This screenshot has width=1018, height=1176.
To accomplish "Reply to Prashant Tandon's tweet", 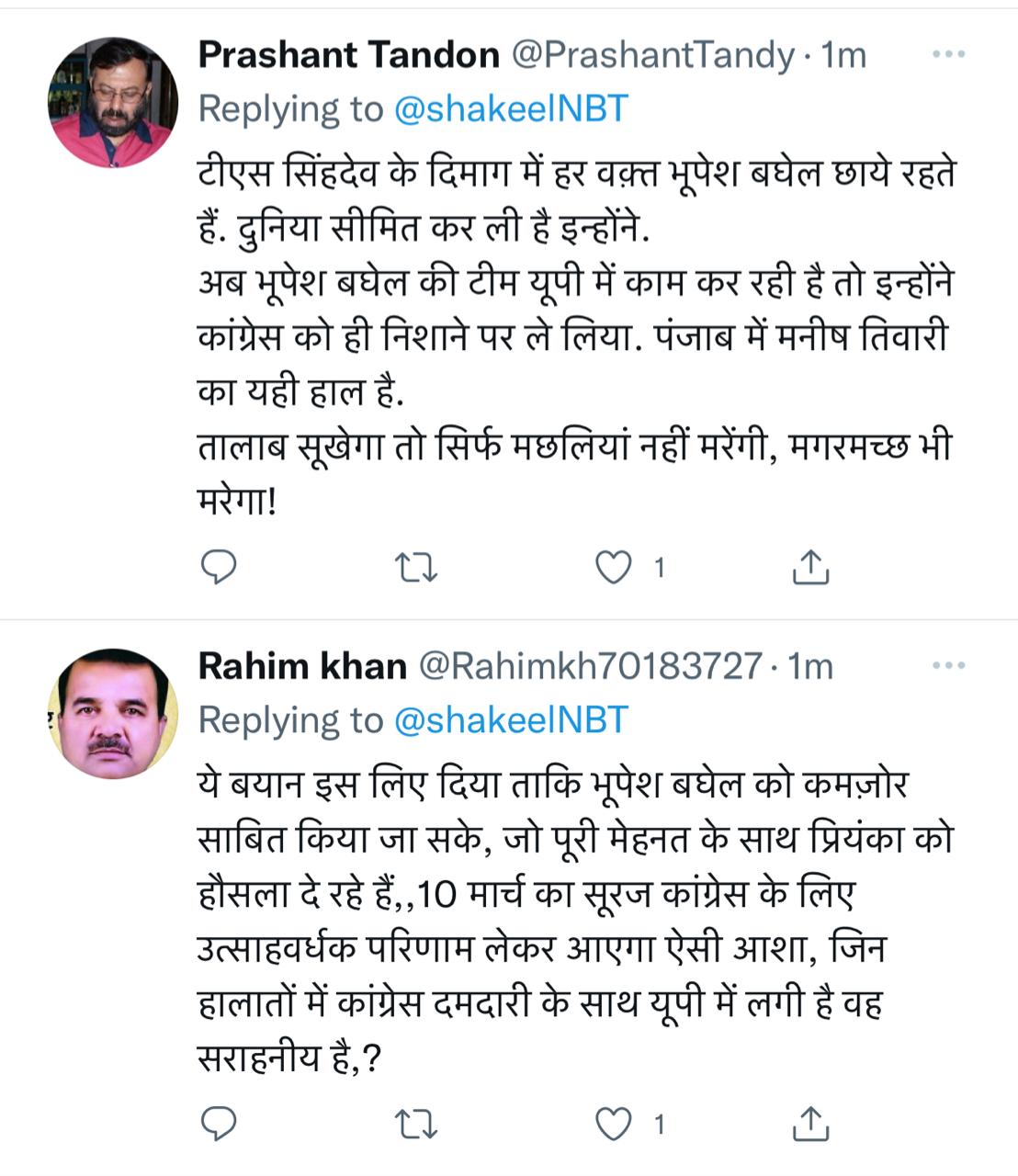I will point(219,568).
